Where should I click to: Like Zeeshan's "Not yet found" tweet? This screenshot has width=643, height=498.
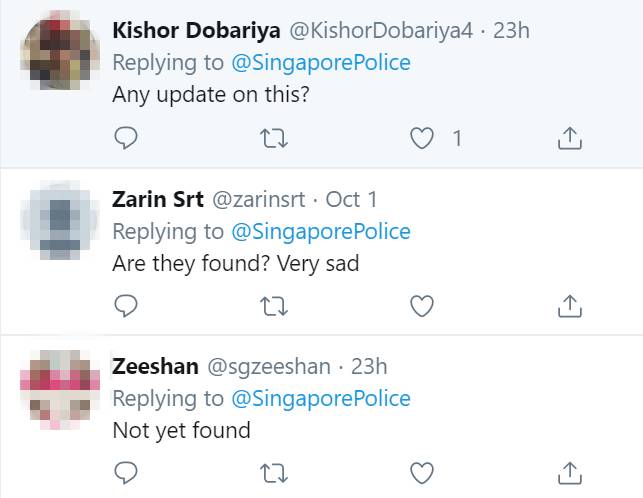coord(423,471)
